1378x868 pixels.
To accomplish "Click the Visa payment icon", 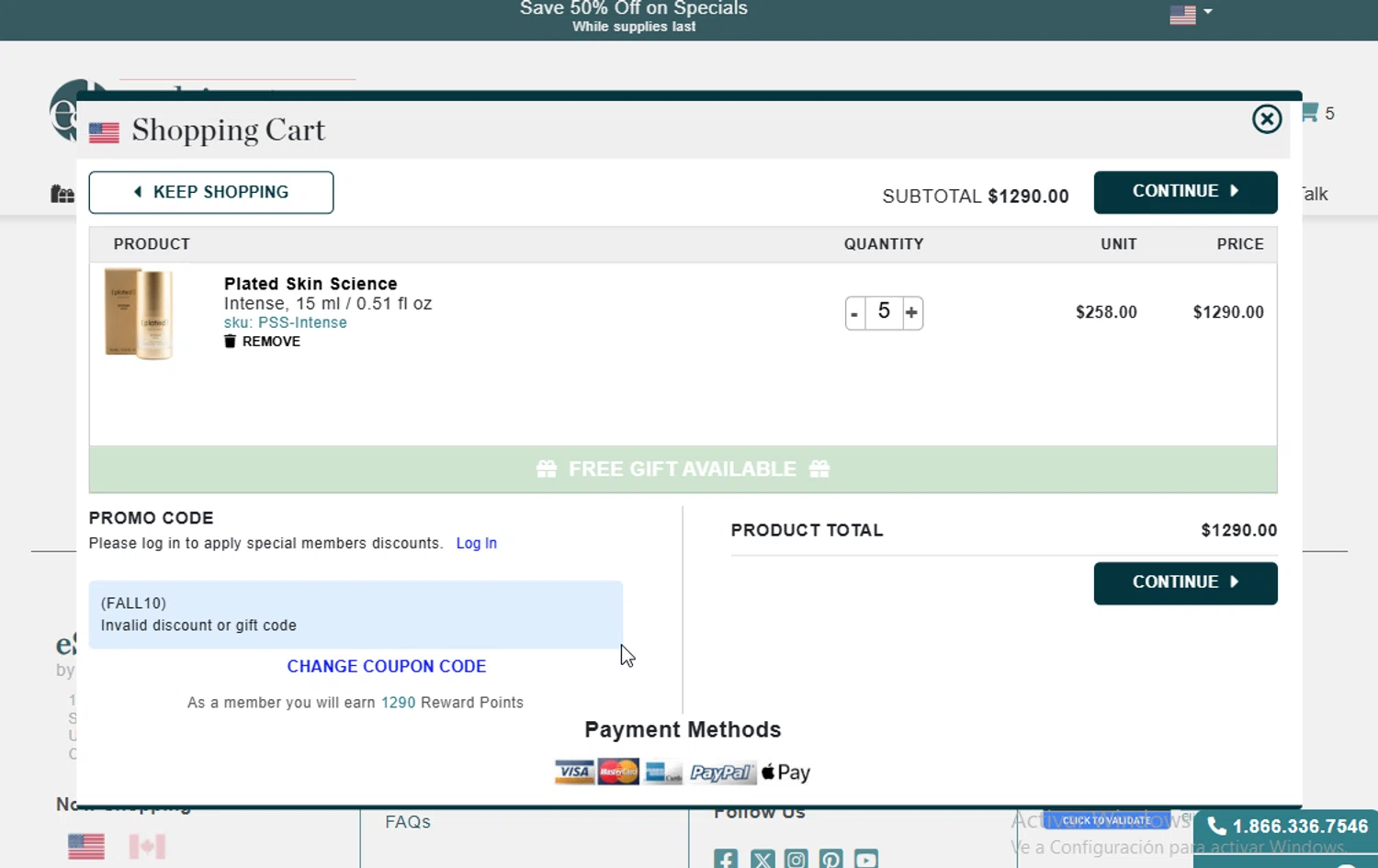I will (574, 772).
